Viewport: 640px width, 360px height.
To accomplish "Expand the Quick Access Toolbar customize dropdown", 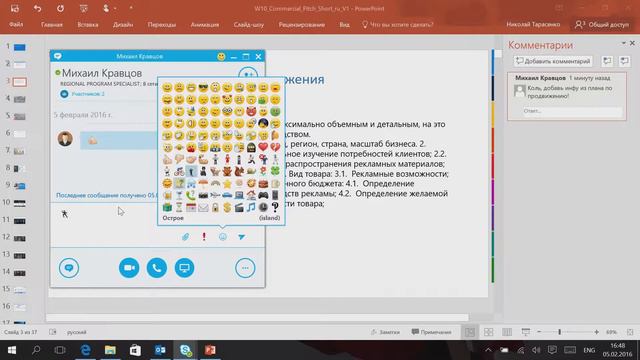I will point(131,8).
